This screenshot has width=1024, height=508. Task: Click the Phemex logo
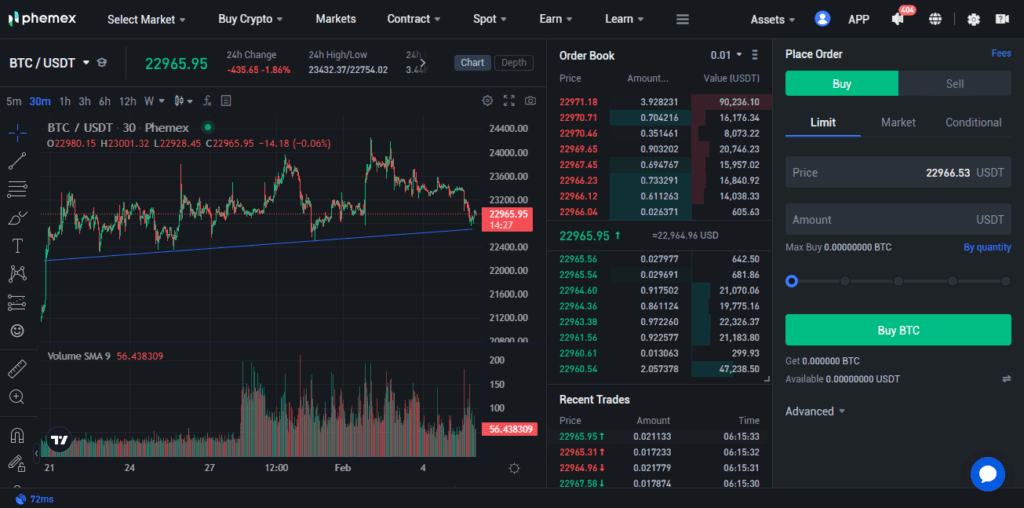(x=42, y=18)
